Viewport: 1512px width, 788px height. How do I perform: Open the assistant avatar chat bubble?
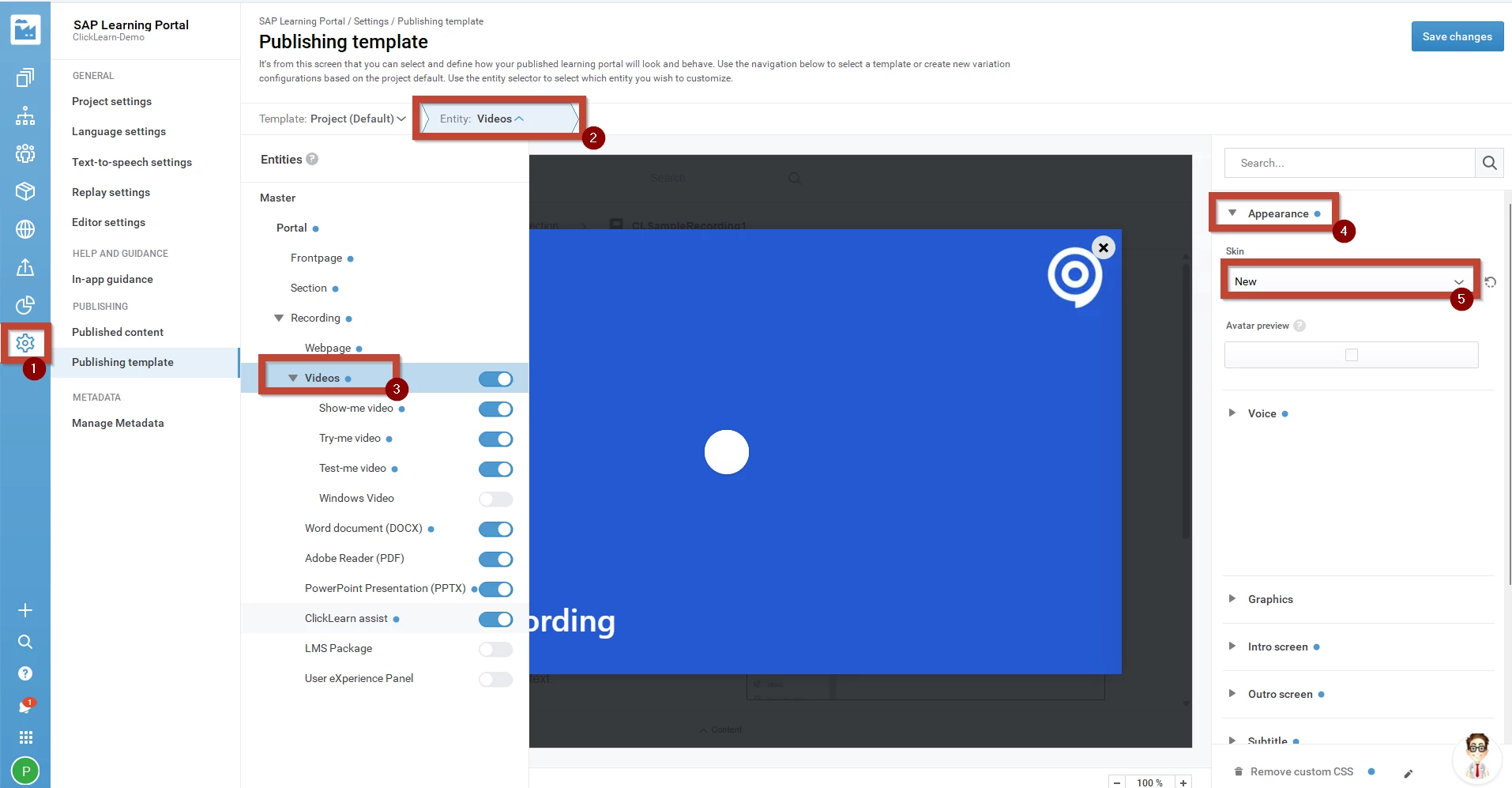[1476, 757]
